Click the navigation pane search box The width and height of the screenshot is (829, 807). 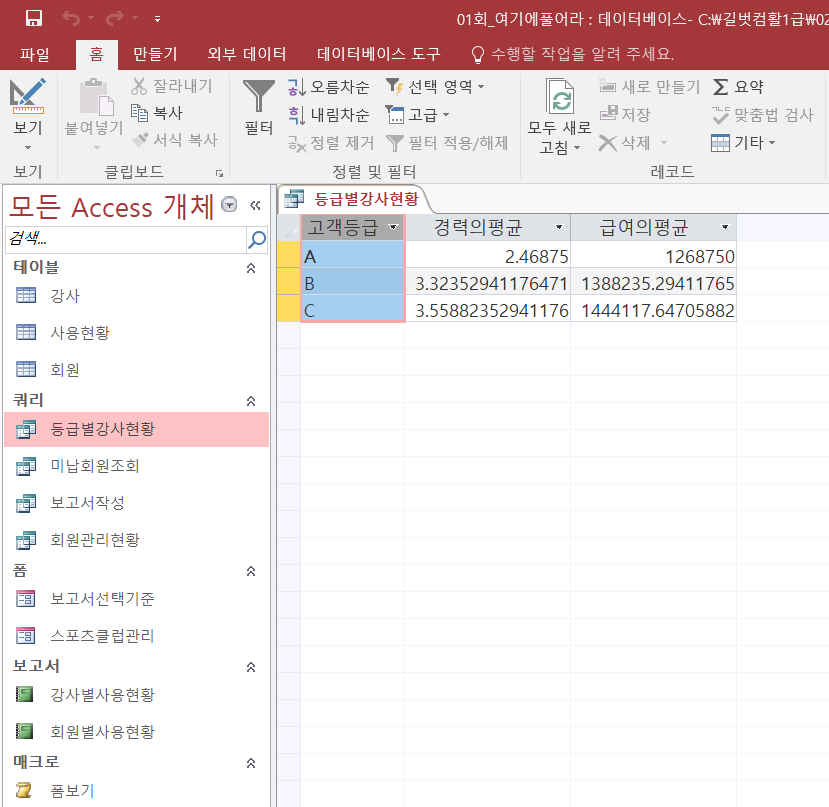(125, 239)
